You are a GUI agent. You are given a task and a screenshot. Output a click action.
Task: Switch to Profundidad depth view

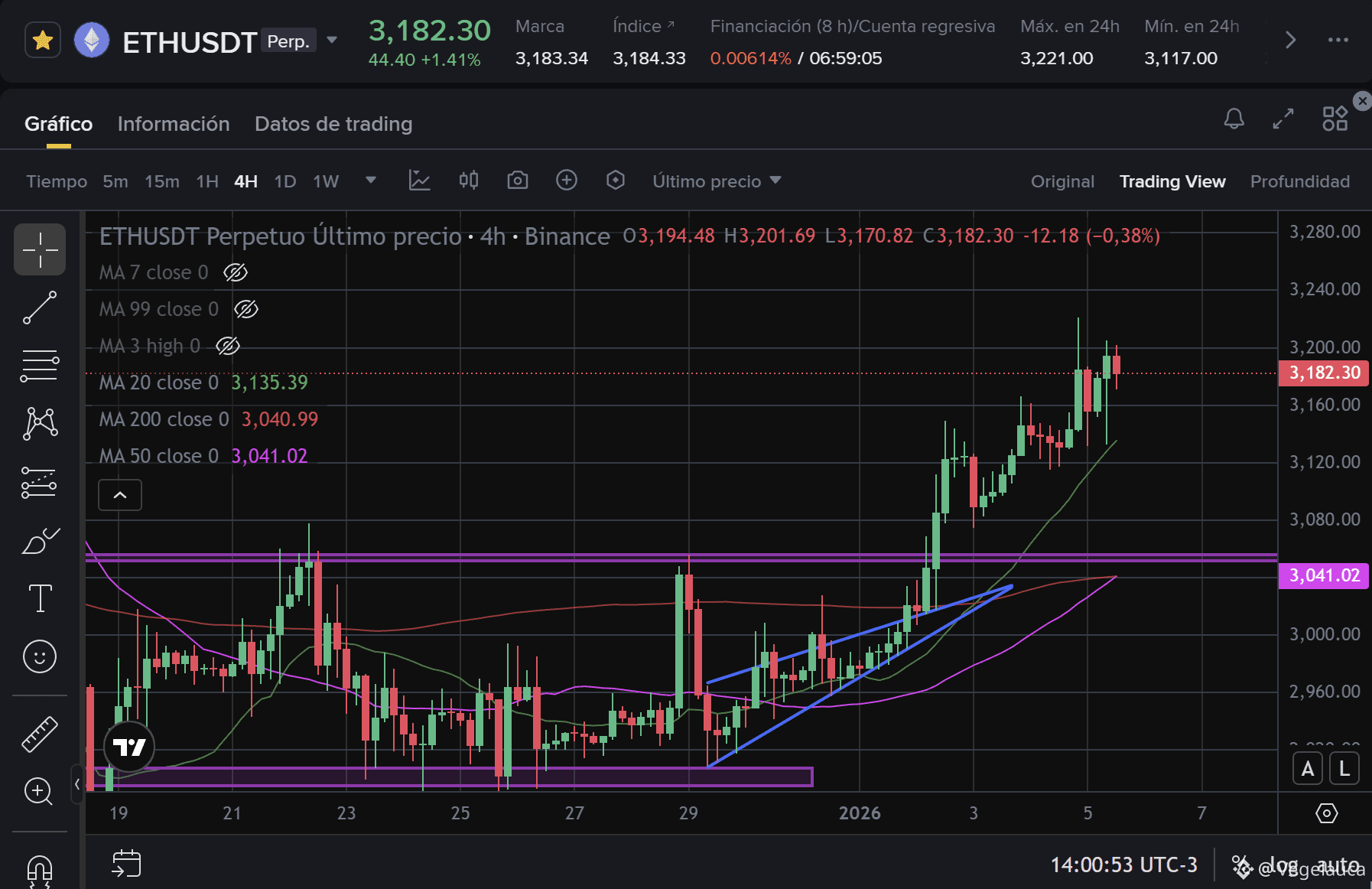(1300, 181)
